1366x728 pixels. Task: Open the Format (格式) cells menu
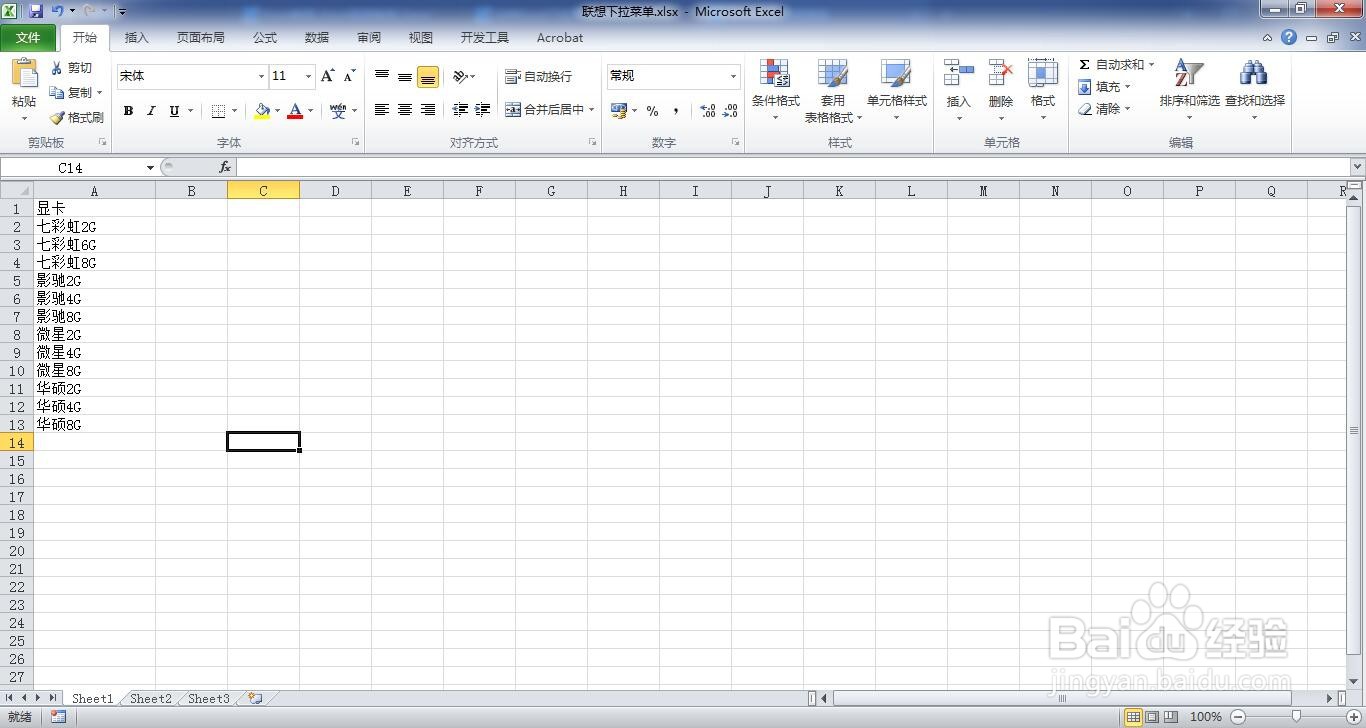click(x=1043, y=90)
